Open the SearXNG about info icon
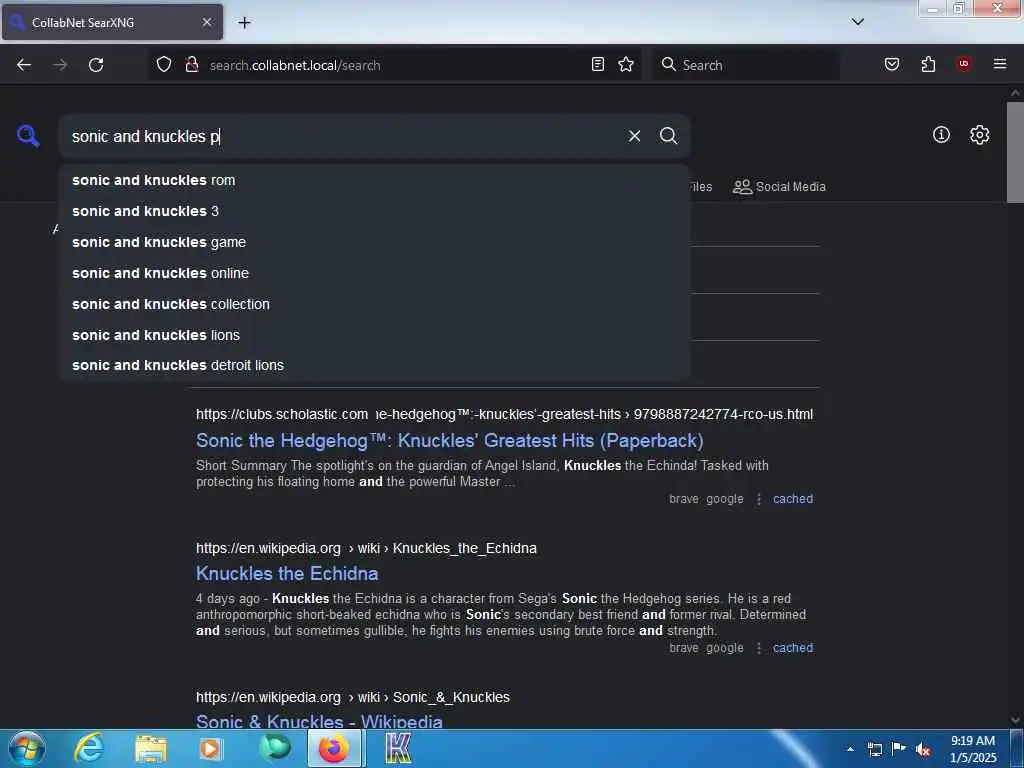The height and width of the screenshot is (768, 1024). (941, 135)
